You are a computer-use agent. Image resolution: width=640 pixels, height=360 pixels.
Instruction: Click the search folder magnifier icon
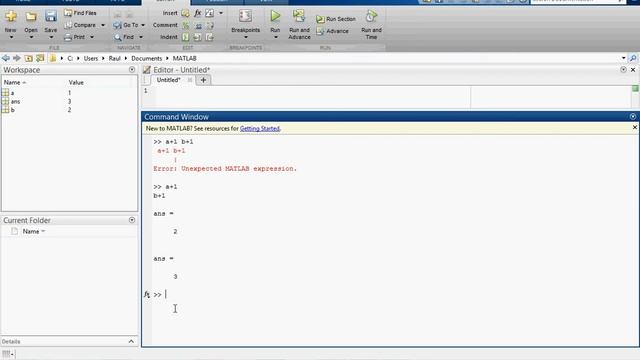click(x=633, y=58)
